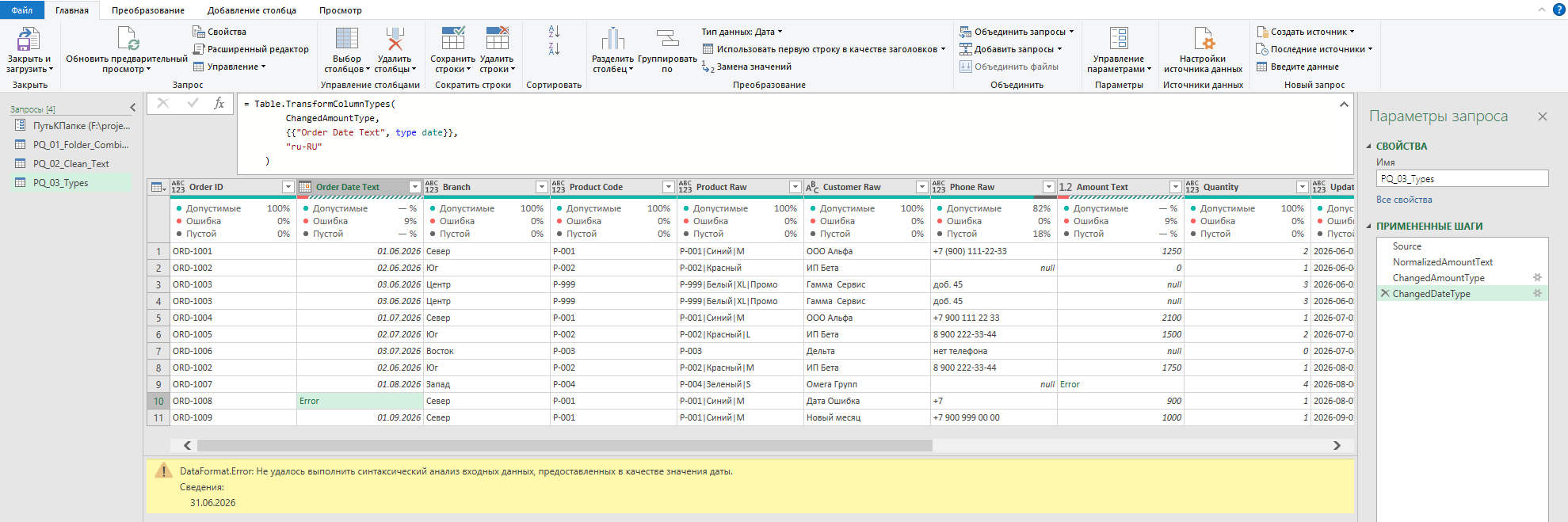Open the Расширенный редактор
This screenshot has width=1568, height=522.
250,49
